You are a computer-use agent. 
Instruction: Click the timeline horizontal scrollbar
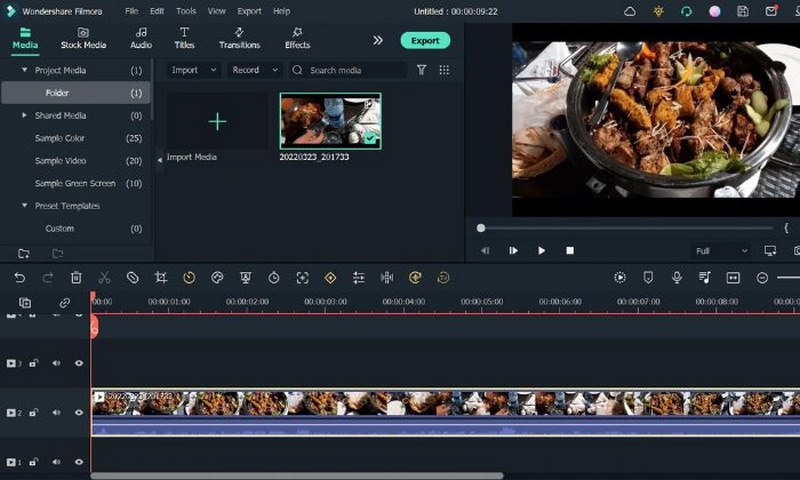click(297, 475)
